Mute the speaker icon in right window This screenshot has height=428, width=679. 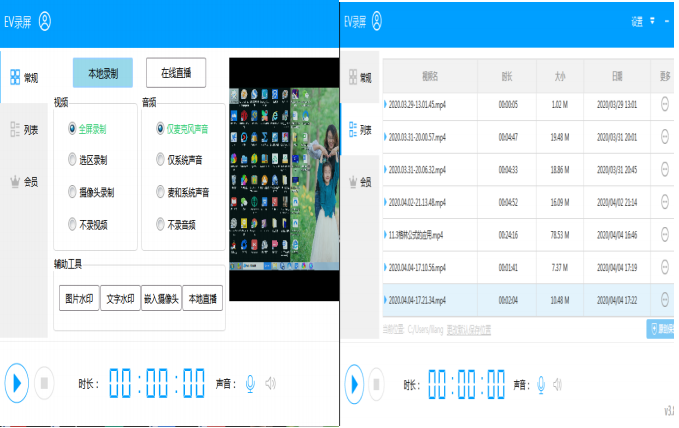(558, 383)
